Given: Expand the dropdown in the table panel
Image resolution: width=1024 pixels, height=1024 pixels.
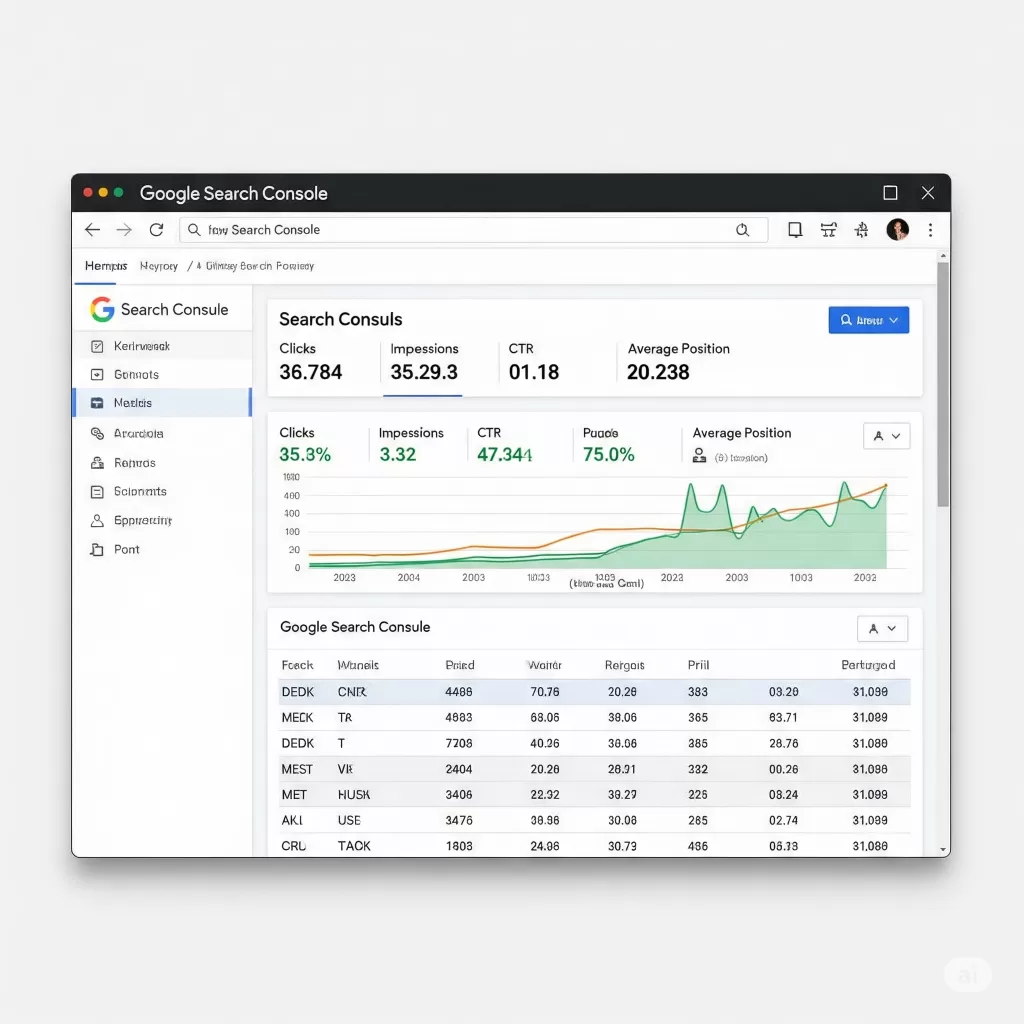Looking at the screenshot, I should tap(882, 628).
